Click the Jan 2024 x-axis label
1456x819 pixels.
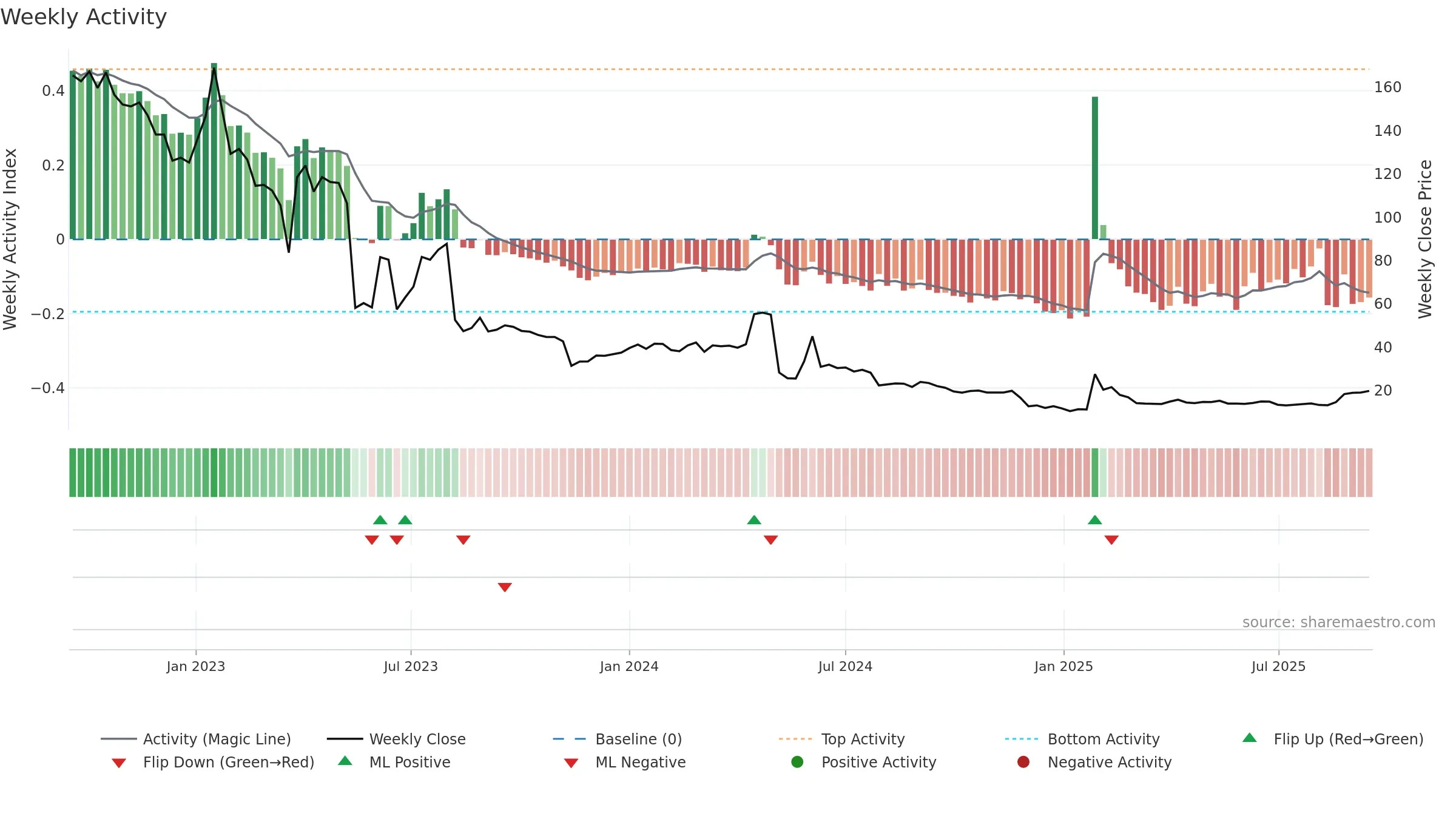pyautogui.click(x=629, y=666)
